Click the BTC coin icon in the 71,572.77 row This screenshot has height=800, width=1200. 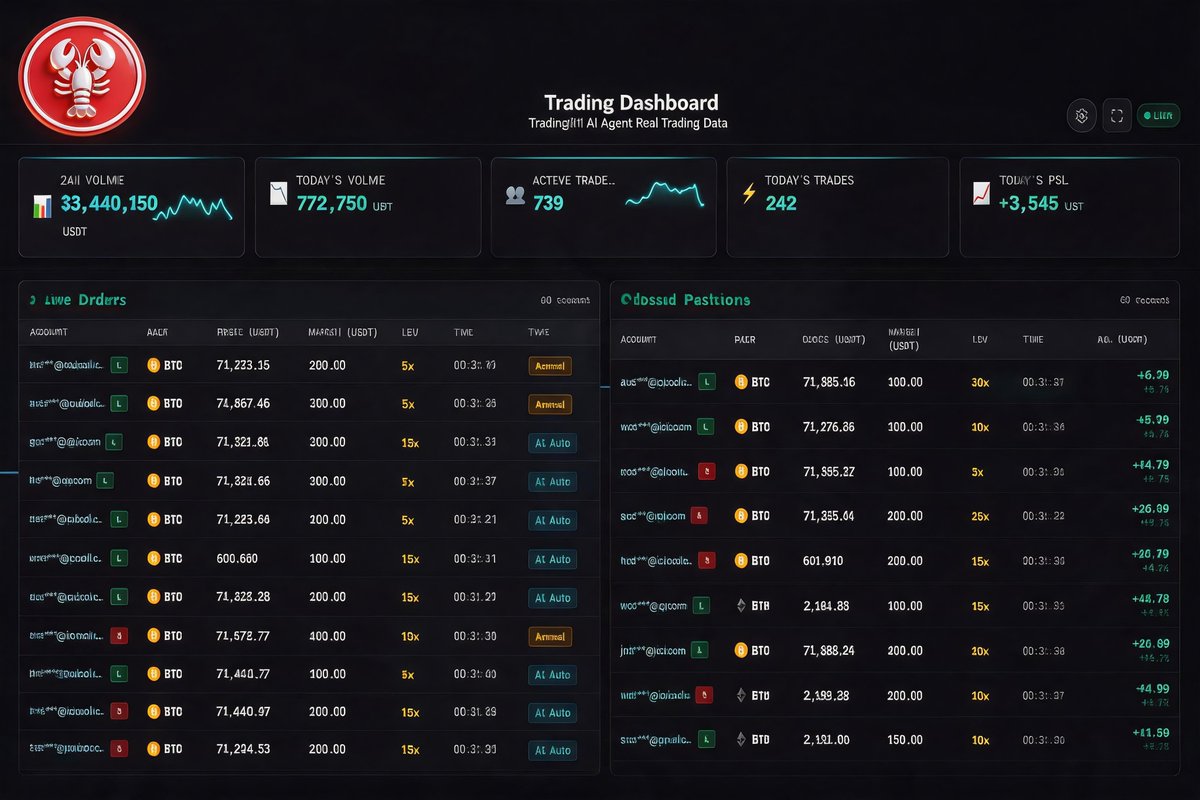[154, 636]
